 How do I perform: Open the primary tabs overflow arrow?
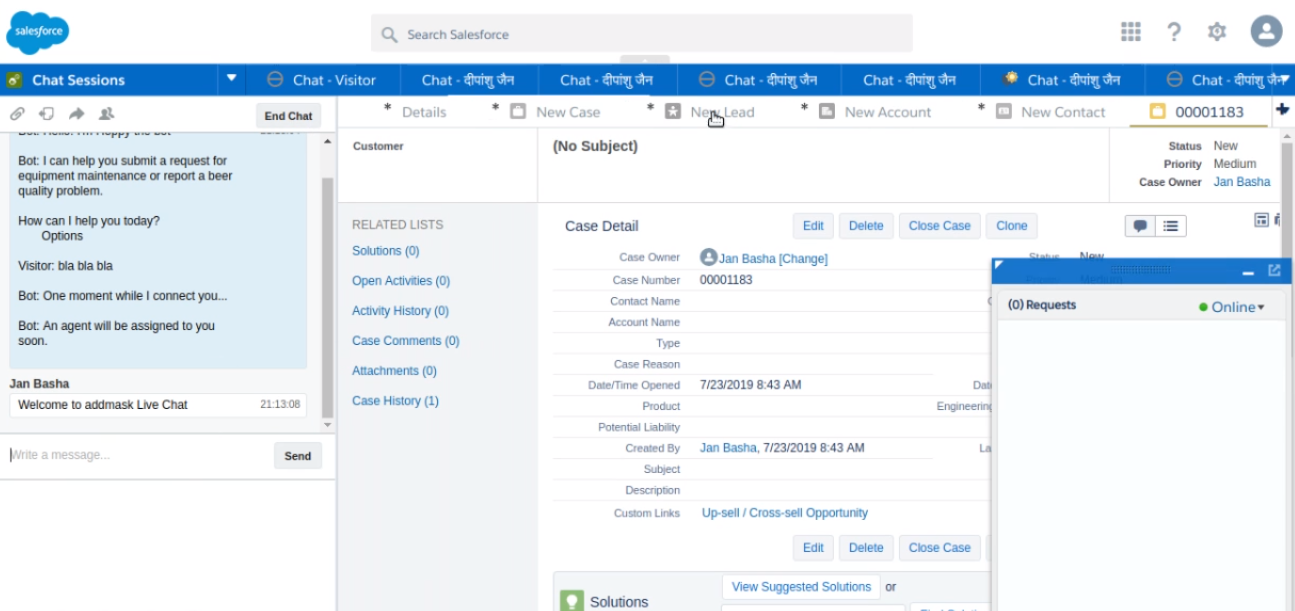[x=1285, y=78]
